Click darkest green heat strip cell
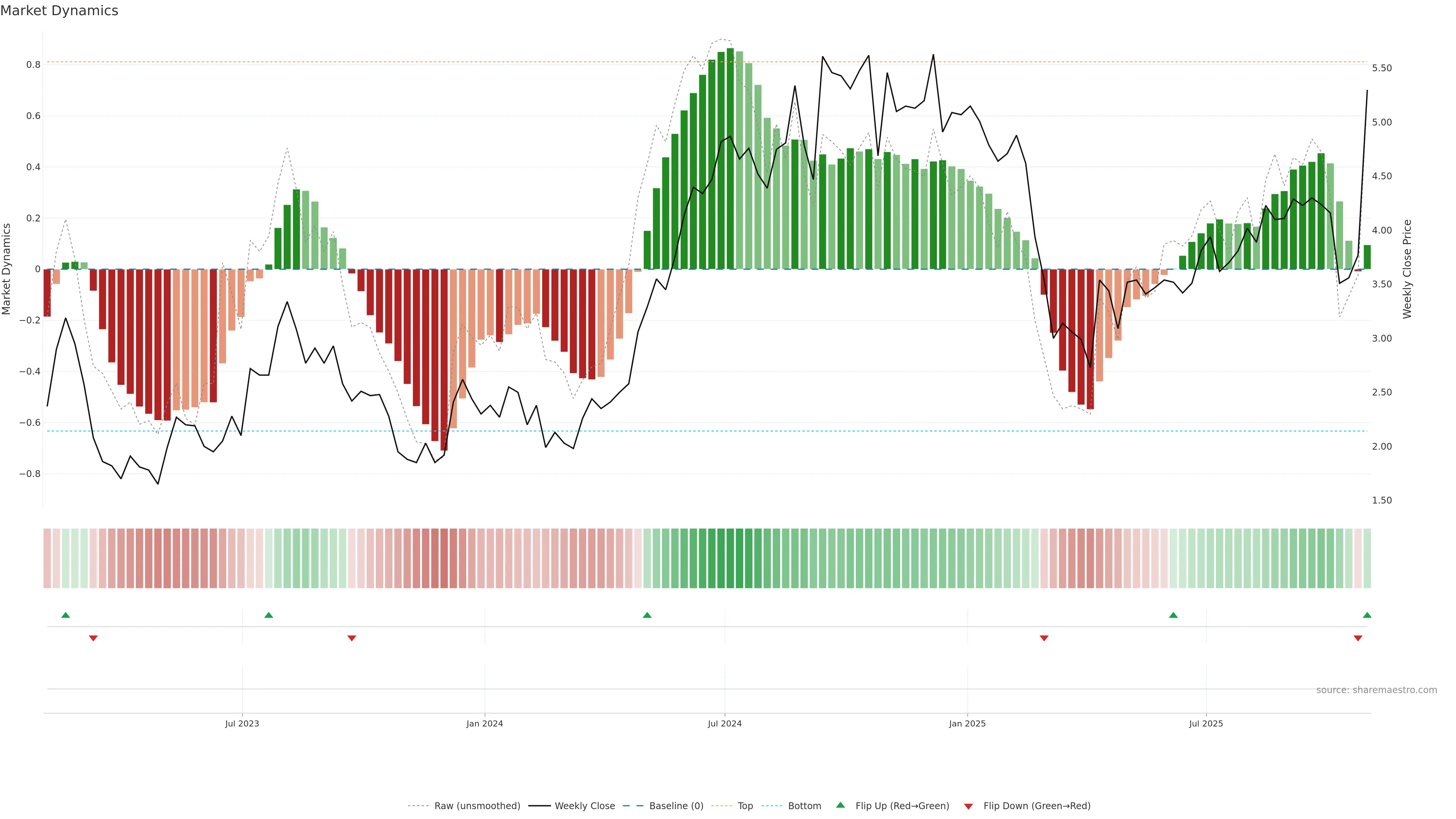Screen dimensions: 1456x819 (730, 559)
